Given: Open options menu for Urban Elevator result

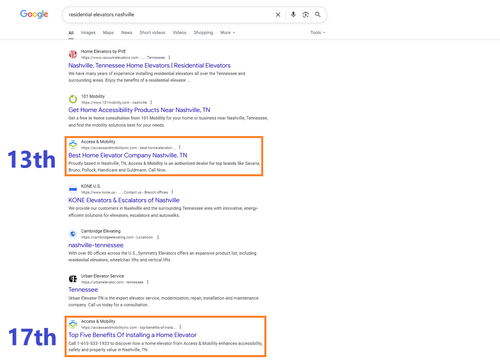Looking at the screenshot, I should (148, 282).
